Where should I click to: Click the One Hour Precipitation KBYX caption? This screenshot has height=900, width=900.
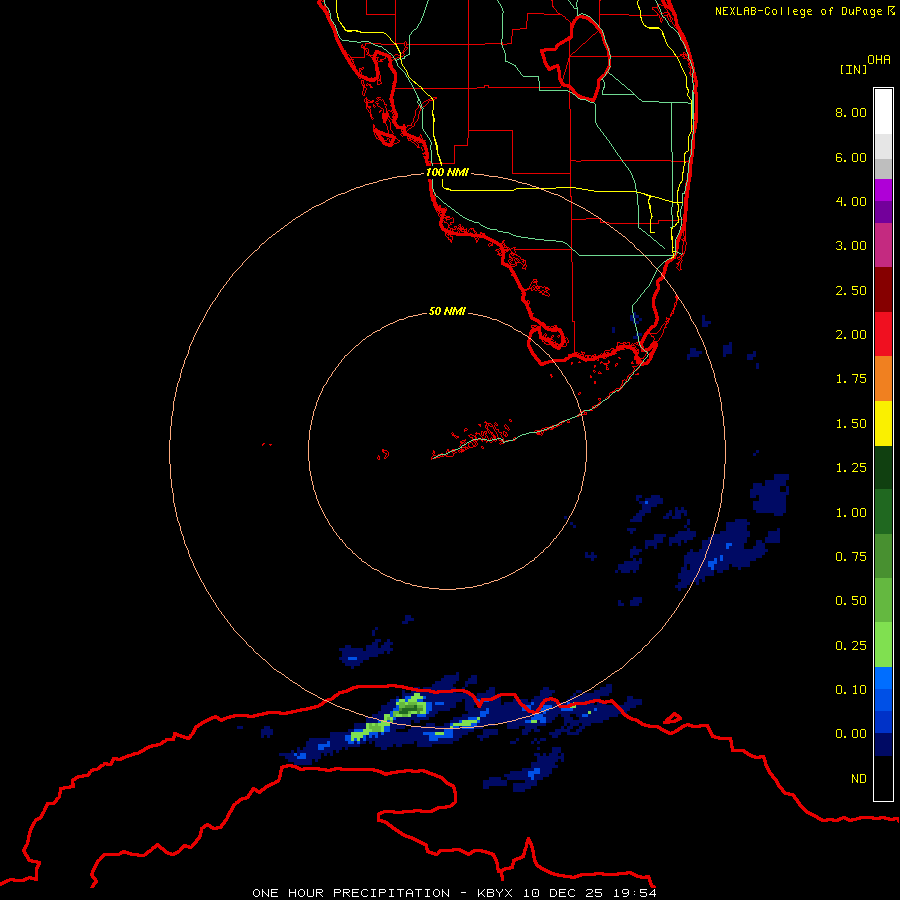454,893
